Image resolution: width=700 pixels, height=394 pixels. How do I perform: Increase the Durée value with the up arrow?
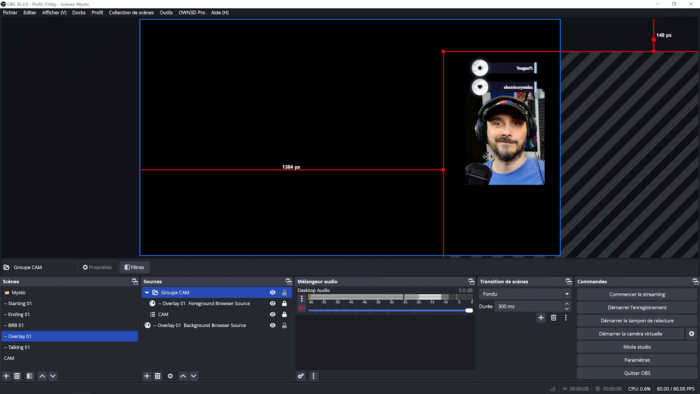[567, 304]
